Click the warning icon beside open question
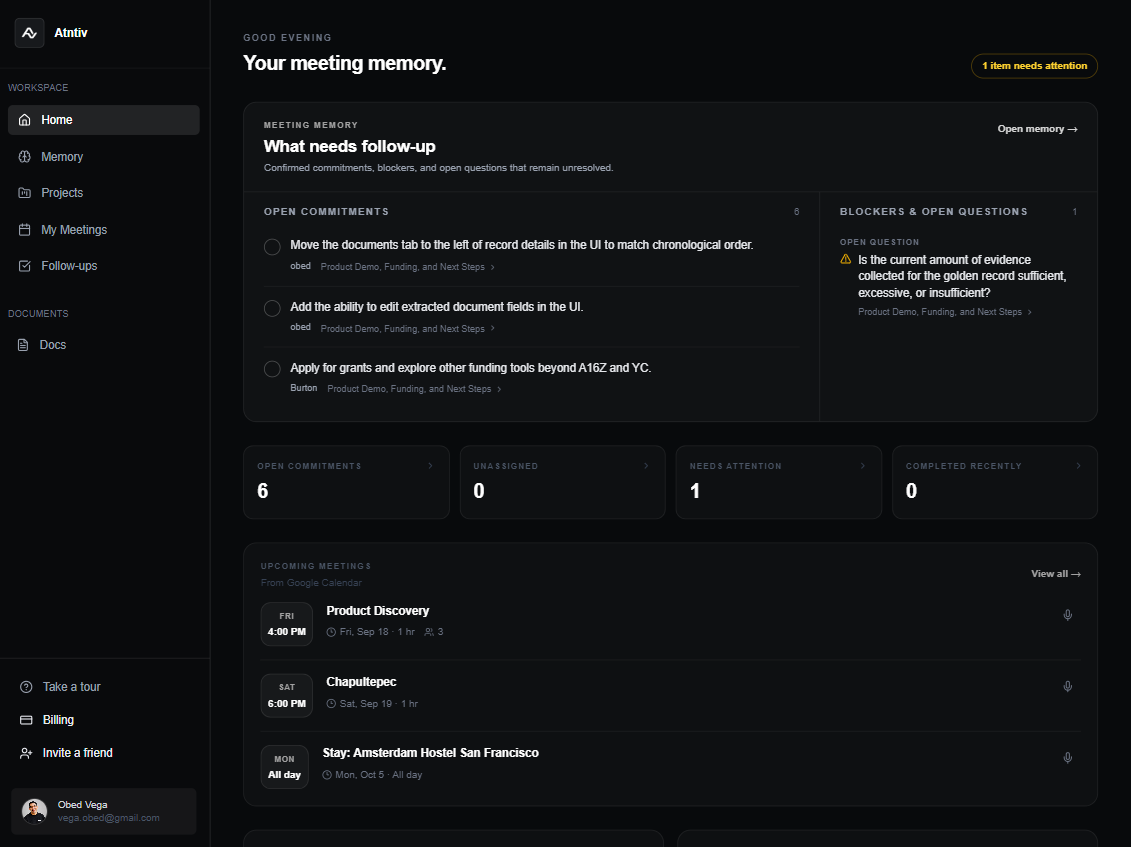This screenshot has width=1131, height=847. click(x=845, y=259)
